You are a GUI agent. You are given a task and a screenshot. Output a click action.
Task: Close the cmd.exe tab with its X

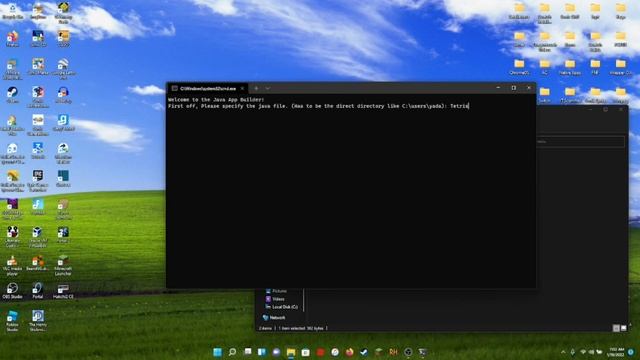click(x=242, y=88)
